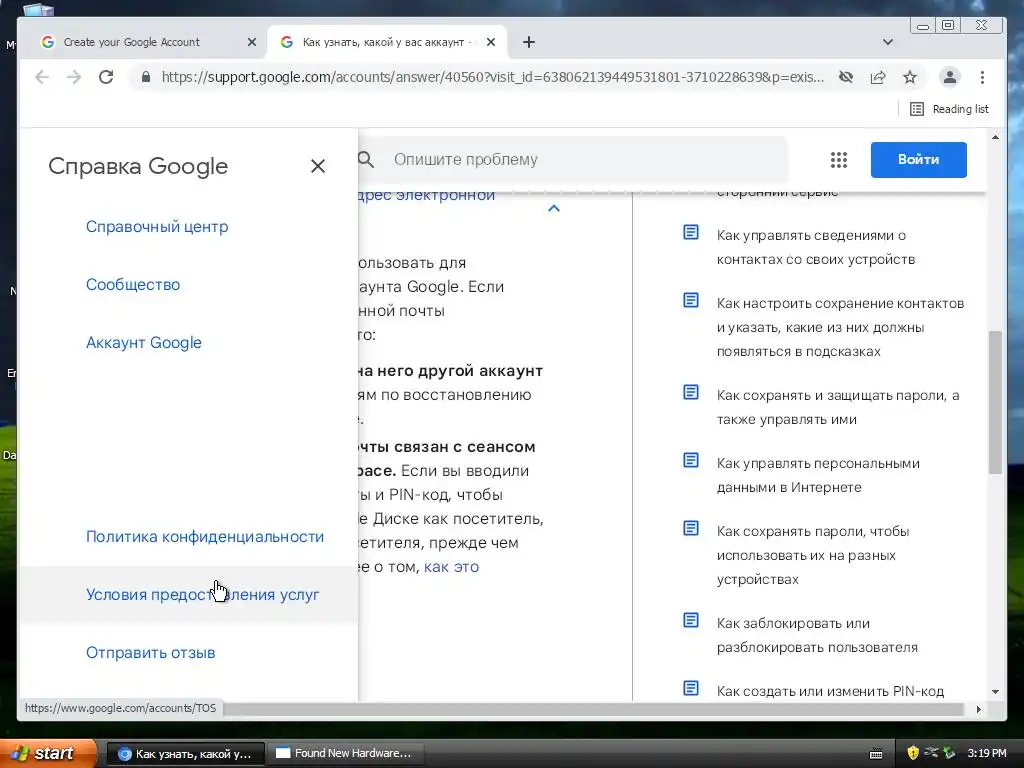Image resolution: width=1024 pixels, height=768 pixels.
Task: Bookmark this page with the star
Action: [x=910, y=77]
